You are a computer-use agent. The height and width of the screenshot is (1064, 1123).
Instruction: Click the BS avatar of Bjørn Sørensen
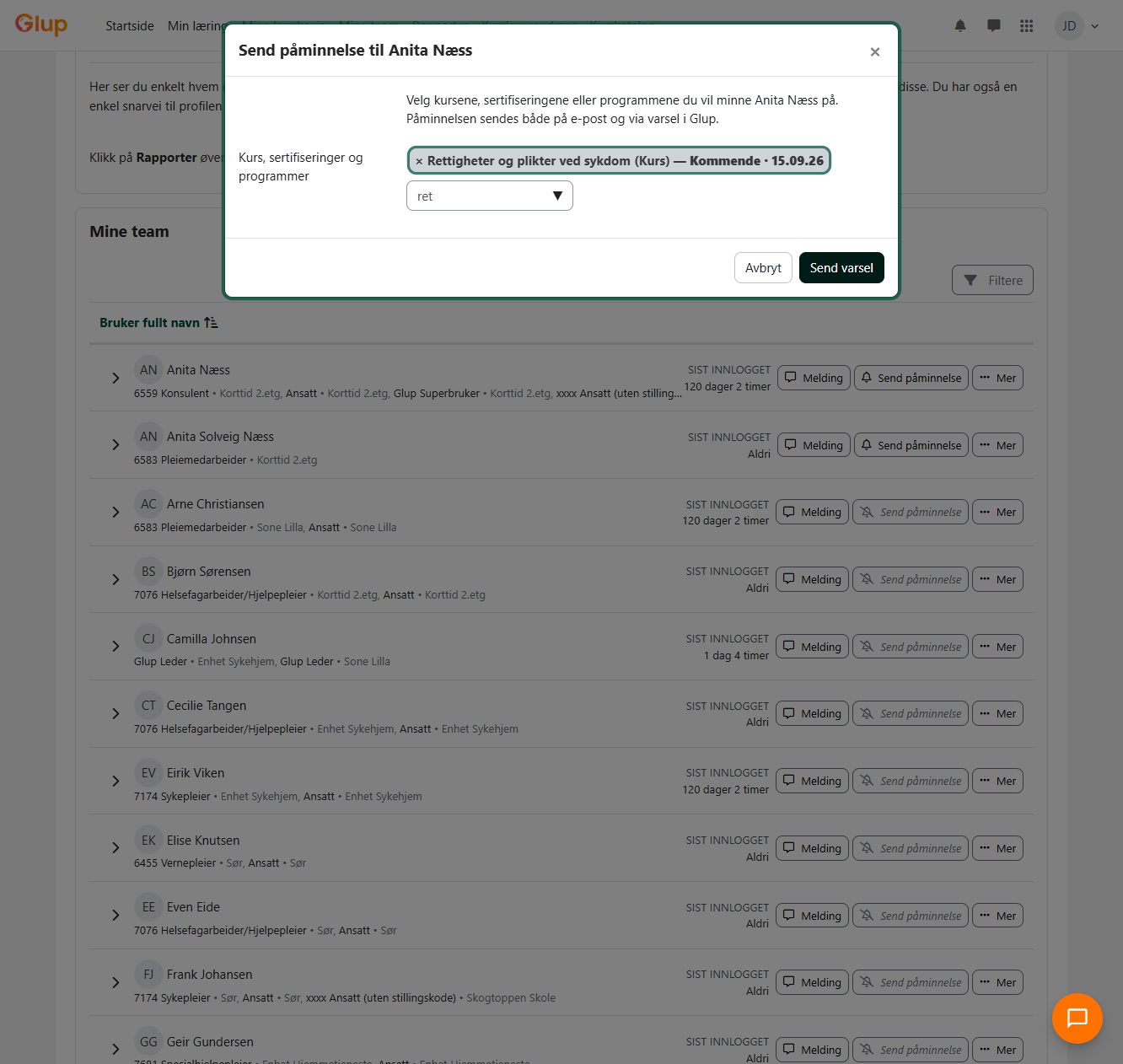[148, 572]
